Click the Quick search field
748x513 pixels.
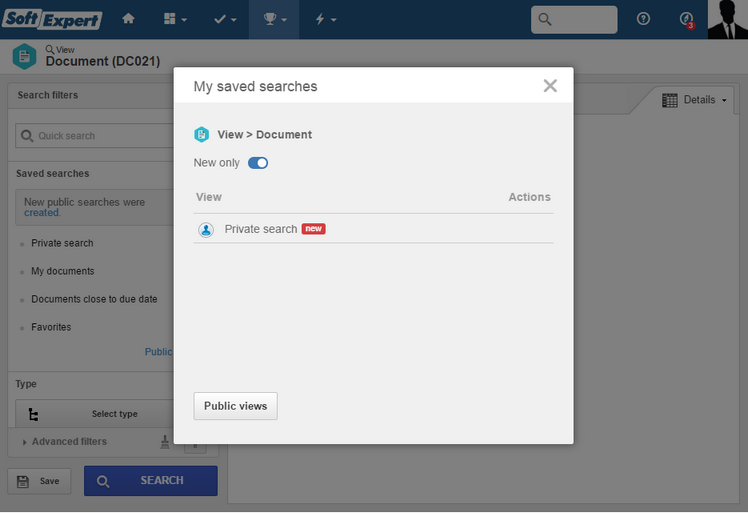tap(94, 136)
